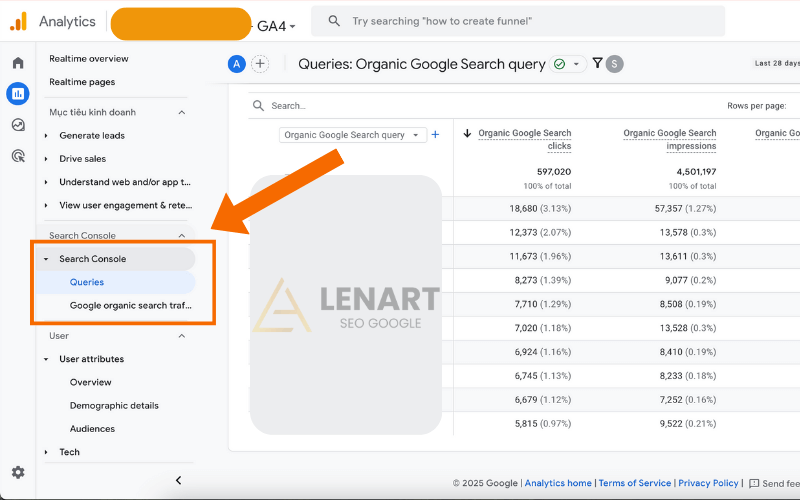Click the Analytics home link
Viewport: 800px width, 500px height.
click(x=558, y=483)
